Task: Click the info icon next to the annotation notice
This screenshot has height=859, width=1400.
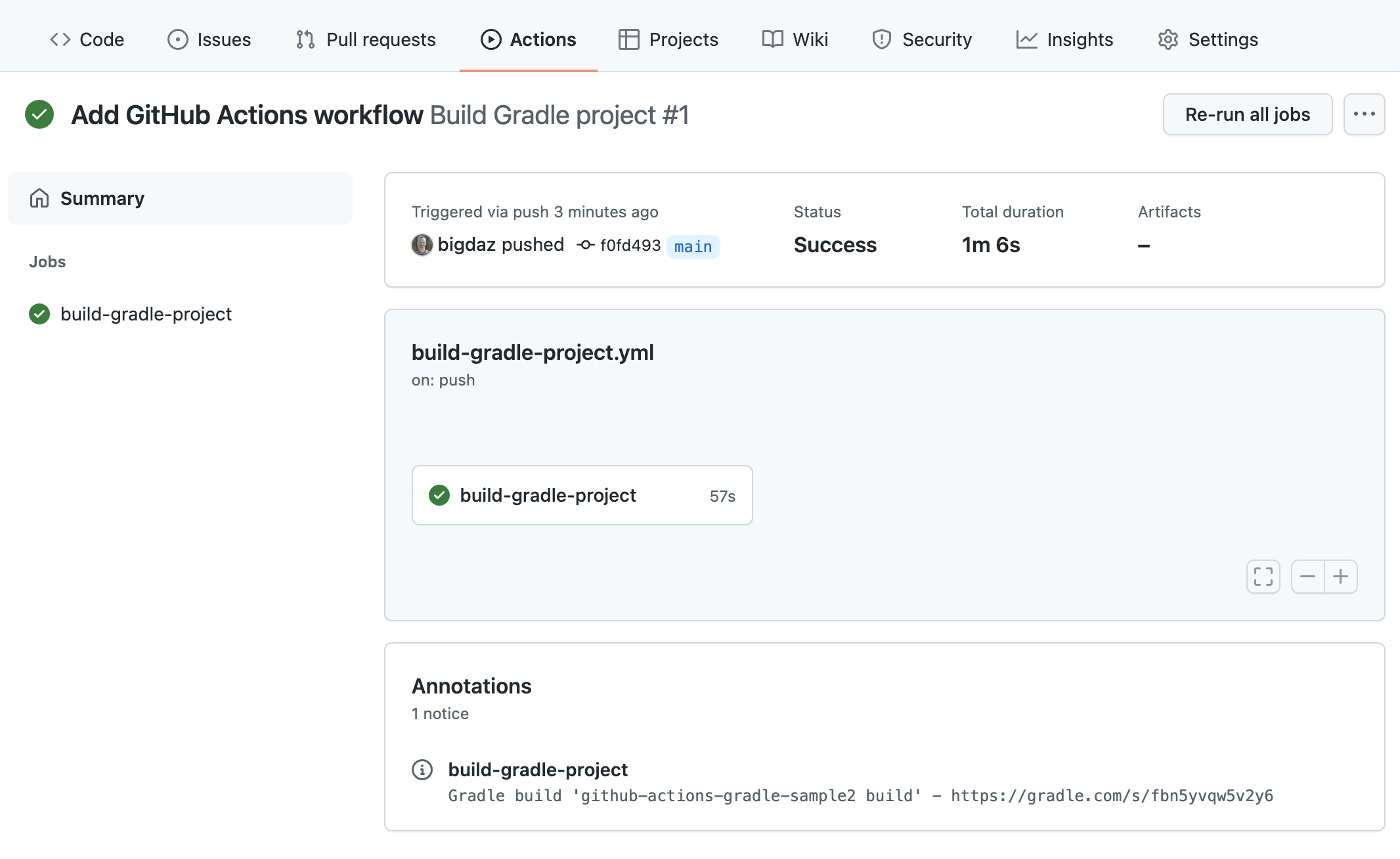Action: tap(422, 770)
